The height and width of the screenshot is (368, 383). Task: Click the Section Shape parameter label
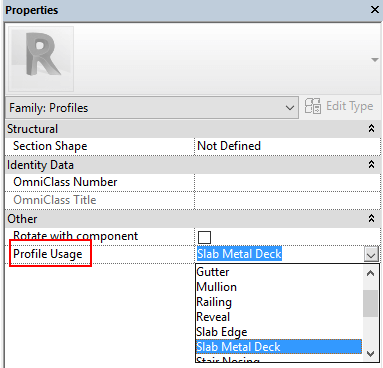tap(50, 146)
